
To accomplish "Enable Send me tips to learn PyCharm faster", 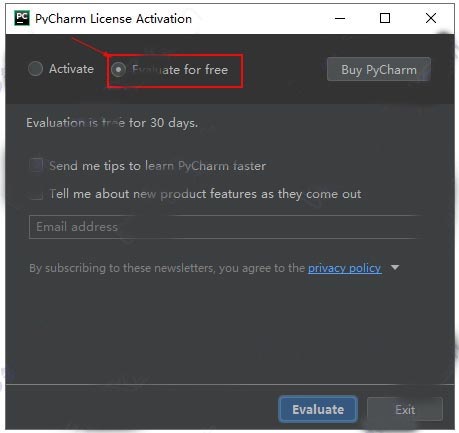I will pos(36,165).
